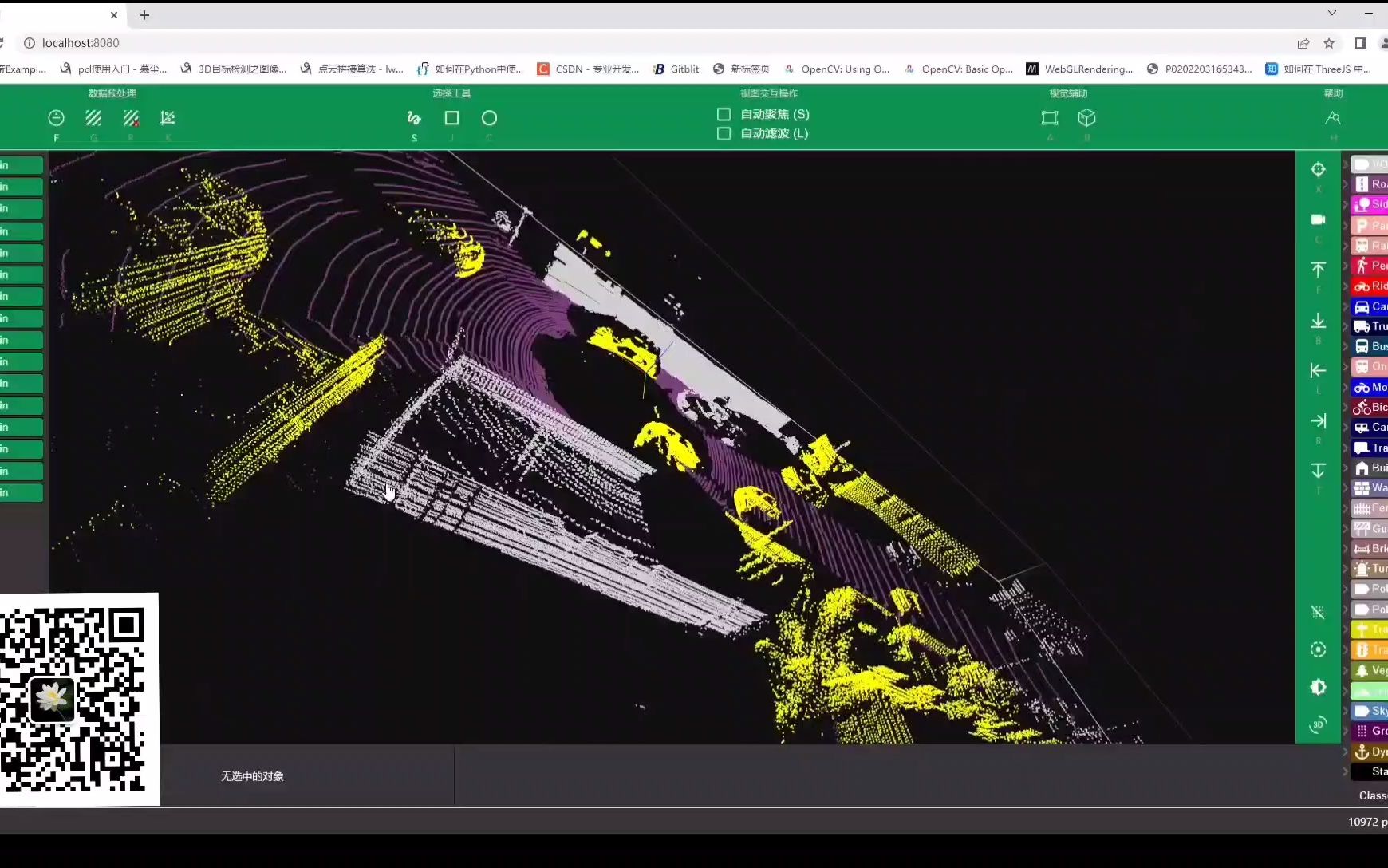Select the Trailer class label
This screenshot has height=868, width=1388.
(1370, 448)
